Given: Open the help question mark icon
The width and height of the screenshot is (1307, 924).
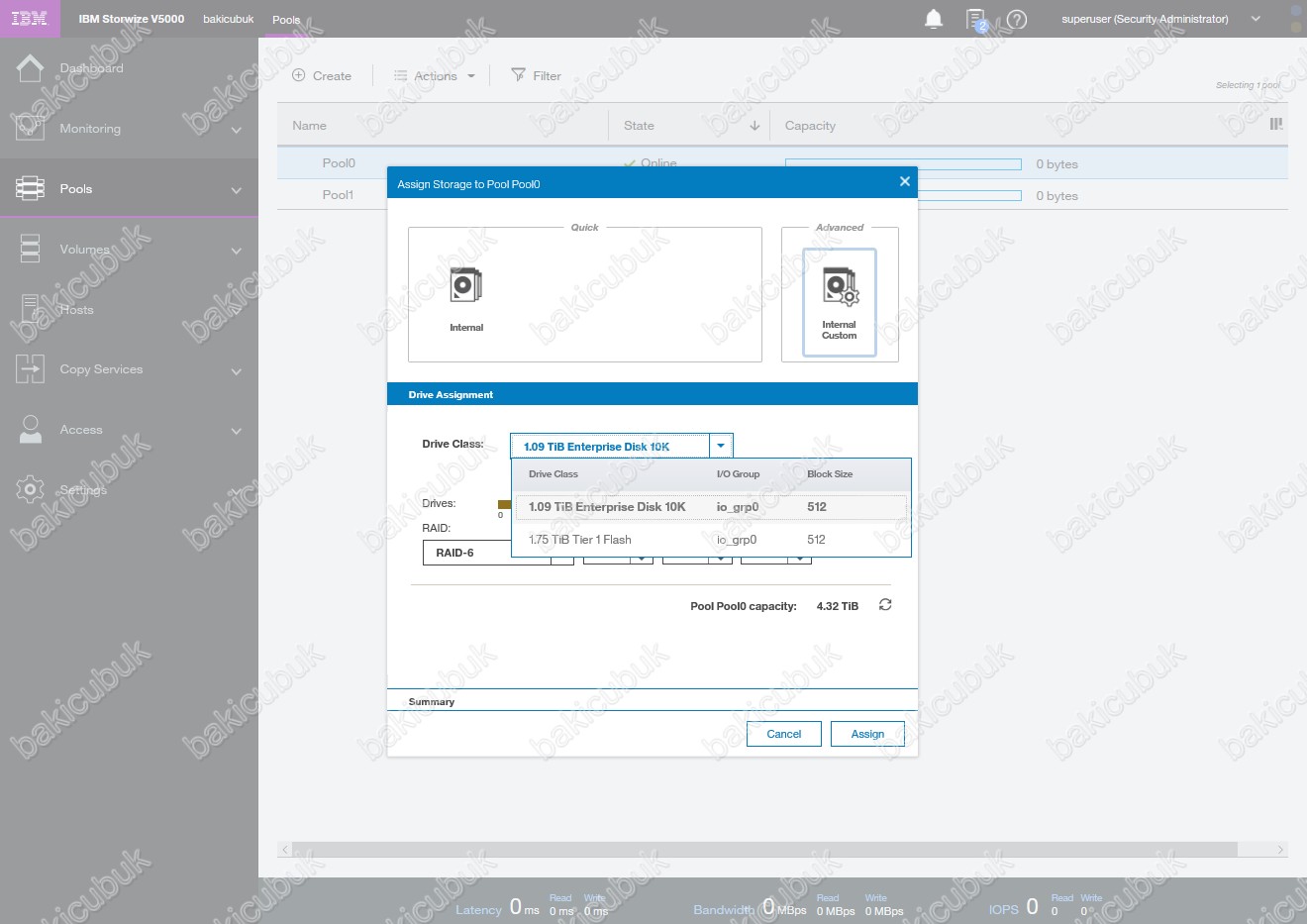Looking at the screenshot, I should pos(1017,19).
